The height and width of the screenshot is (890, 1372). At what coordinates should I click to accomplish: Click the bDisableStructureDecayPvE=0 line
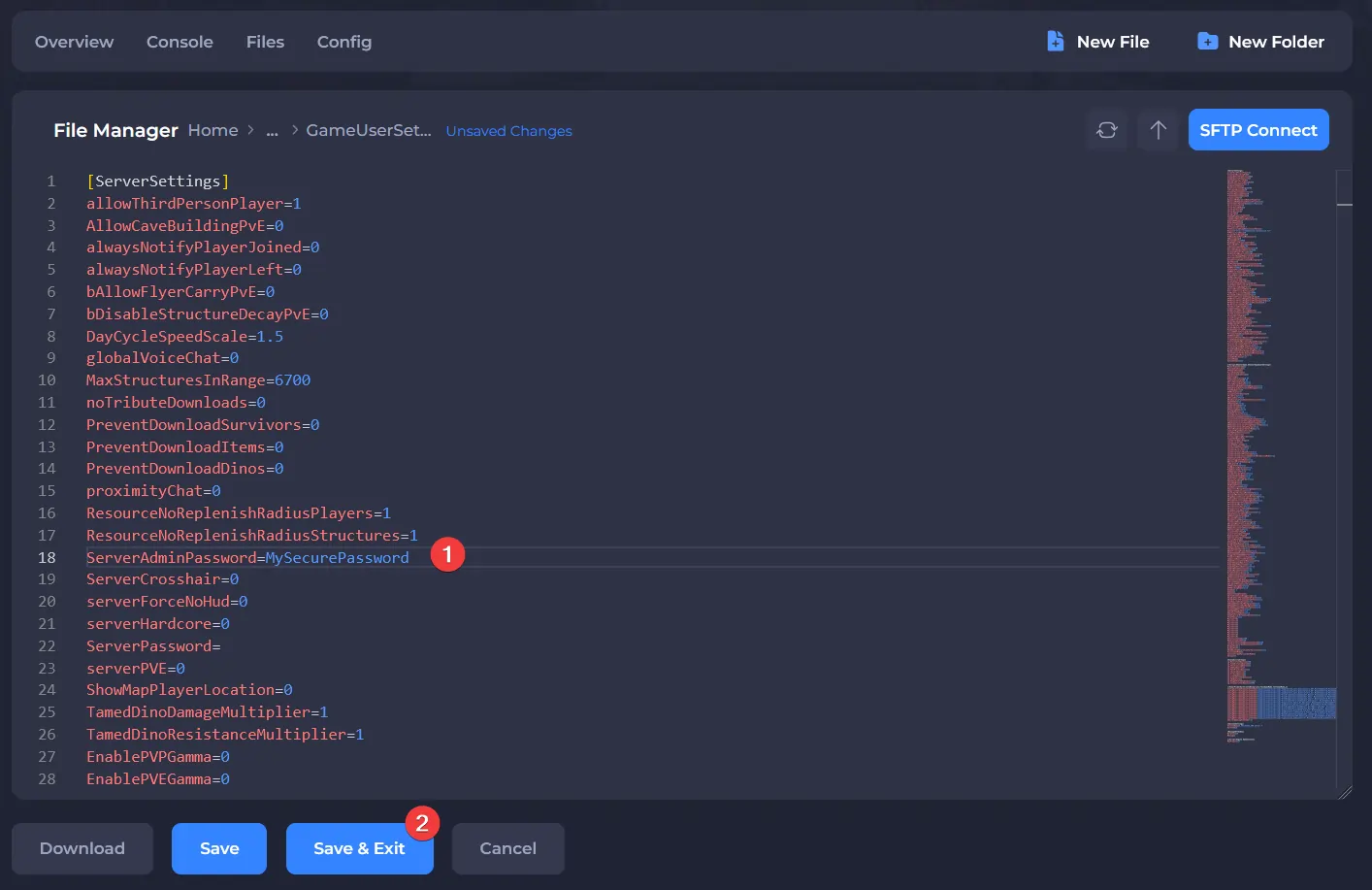tap(207, 314)
